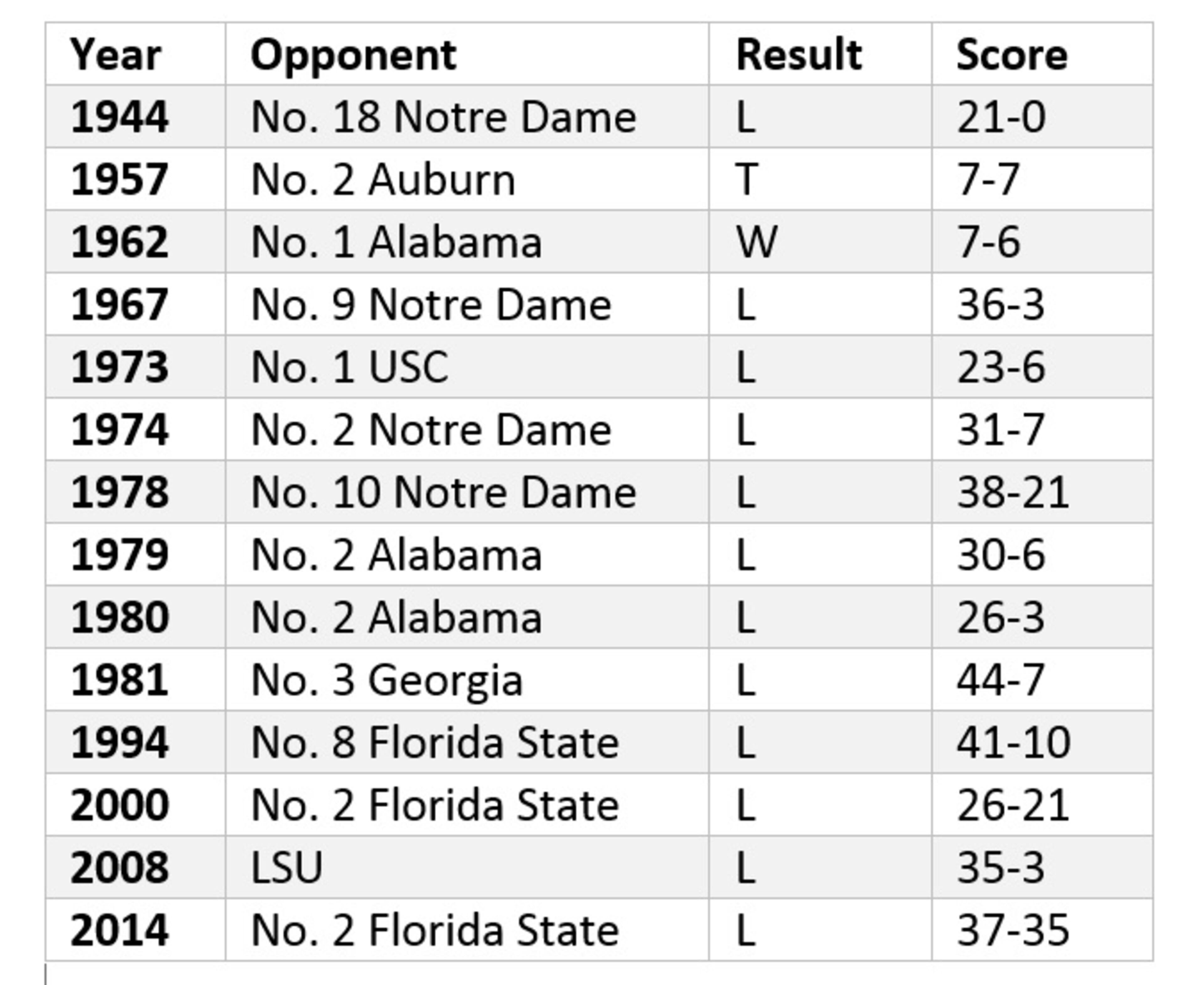This screenshot has width=1204, height=985.
Task: Click the No. 3 Georgia cell
Action: [x=387, y=680]
